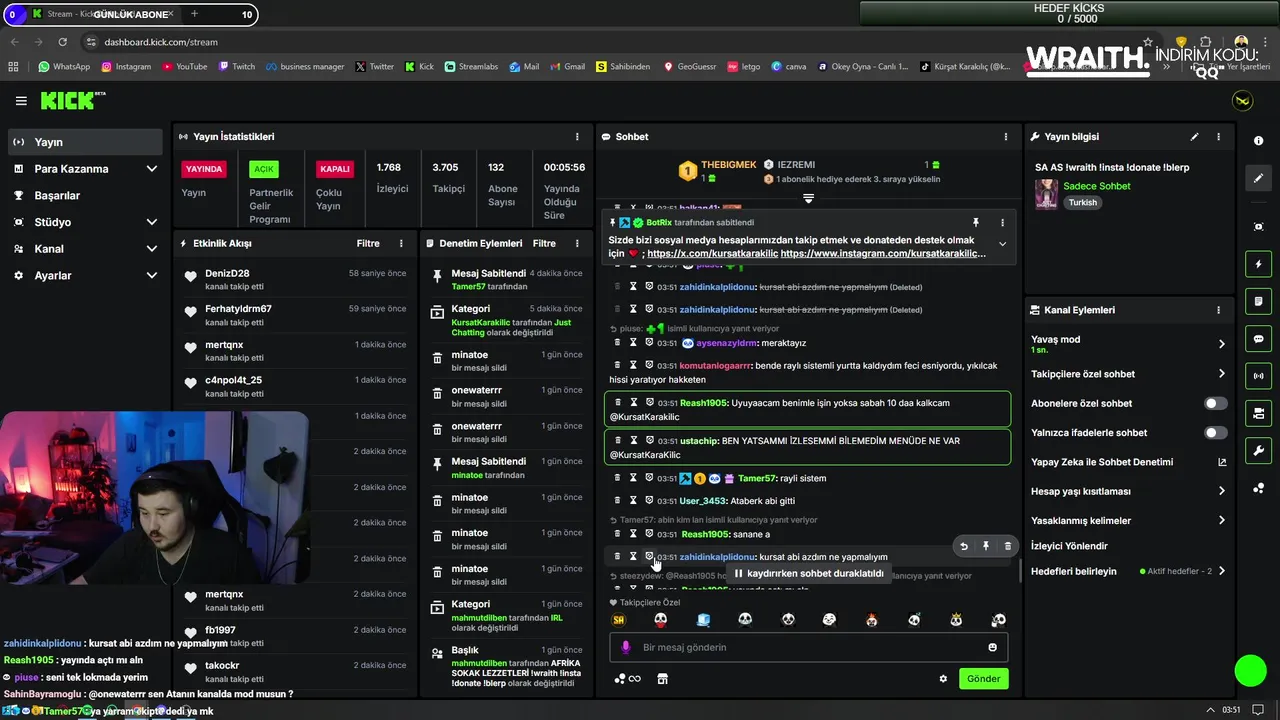
Task: Toggle the broadcast signal widget in right sidebar
Action: click(1258, 376)
